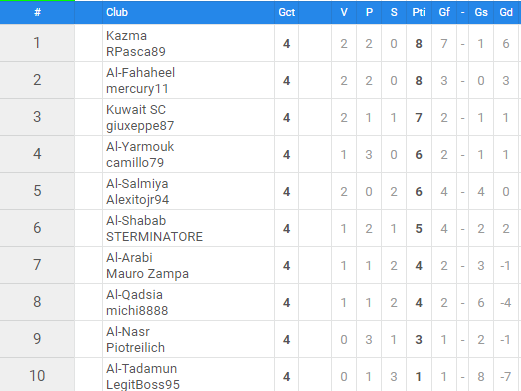Click the # ranking column header
521x391 pixels.
(x=37, y=12)
